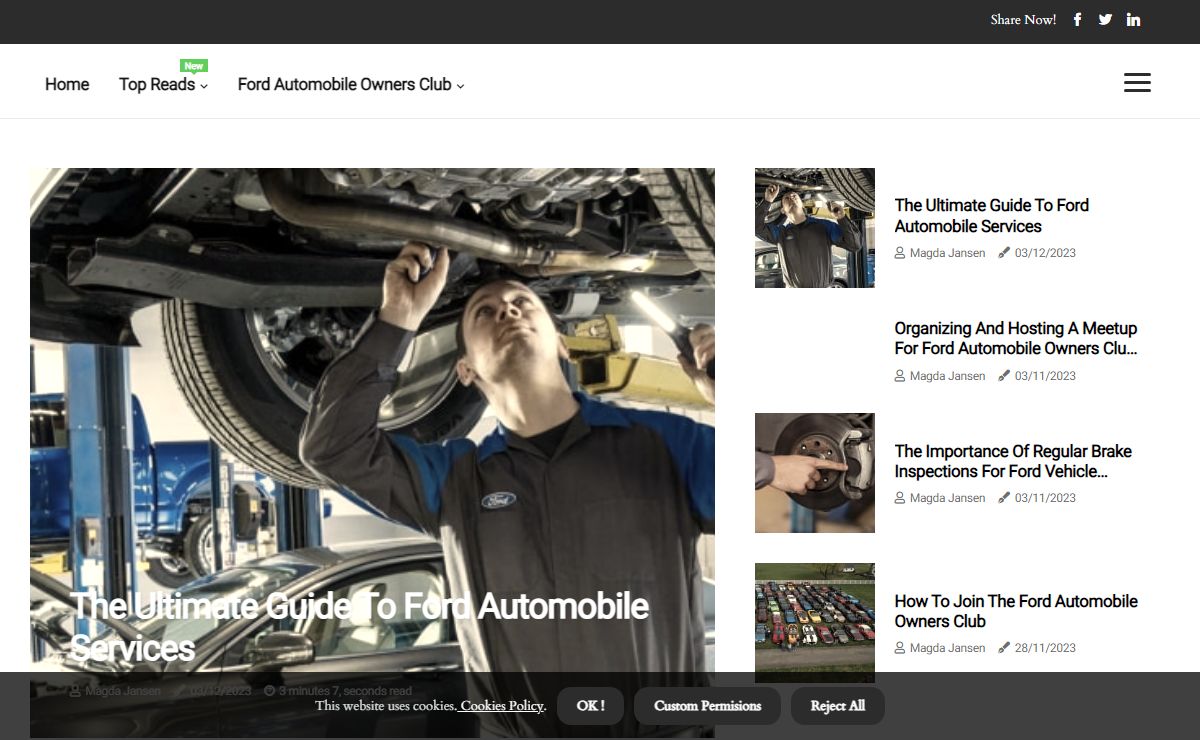
Task: Open the Cookies Policy link
Action: click(502, 706)
